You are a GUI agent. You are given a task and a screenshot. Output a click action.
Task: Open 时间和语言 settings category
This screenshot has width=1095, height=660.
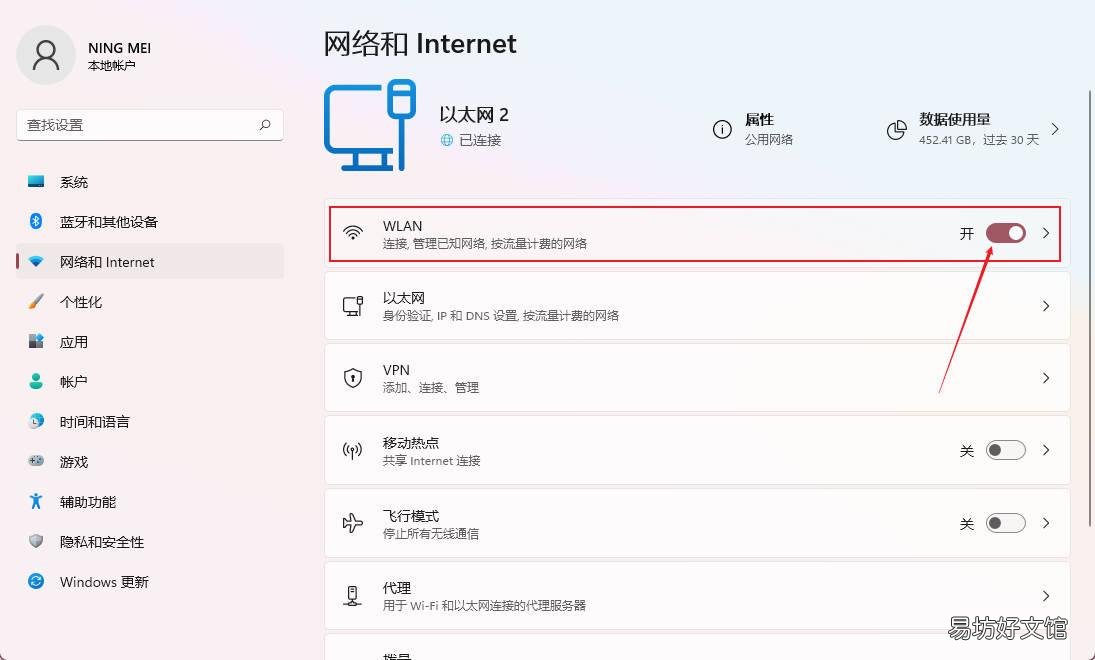pyautogui.click(x=150, y=421)
